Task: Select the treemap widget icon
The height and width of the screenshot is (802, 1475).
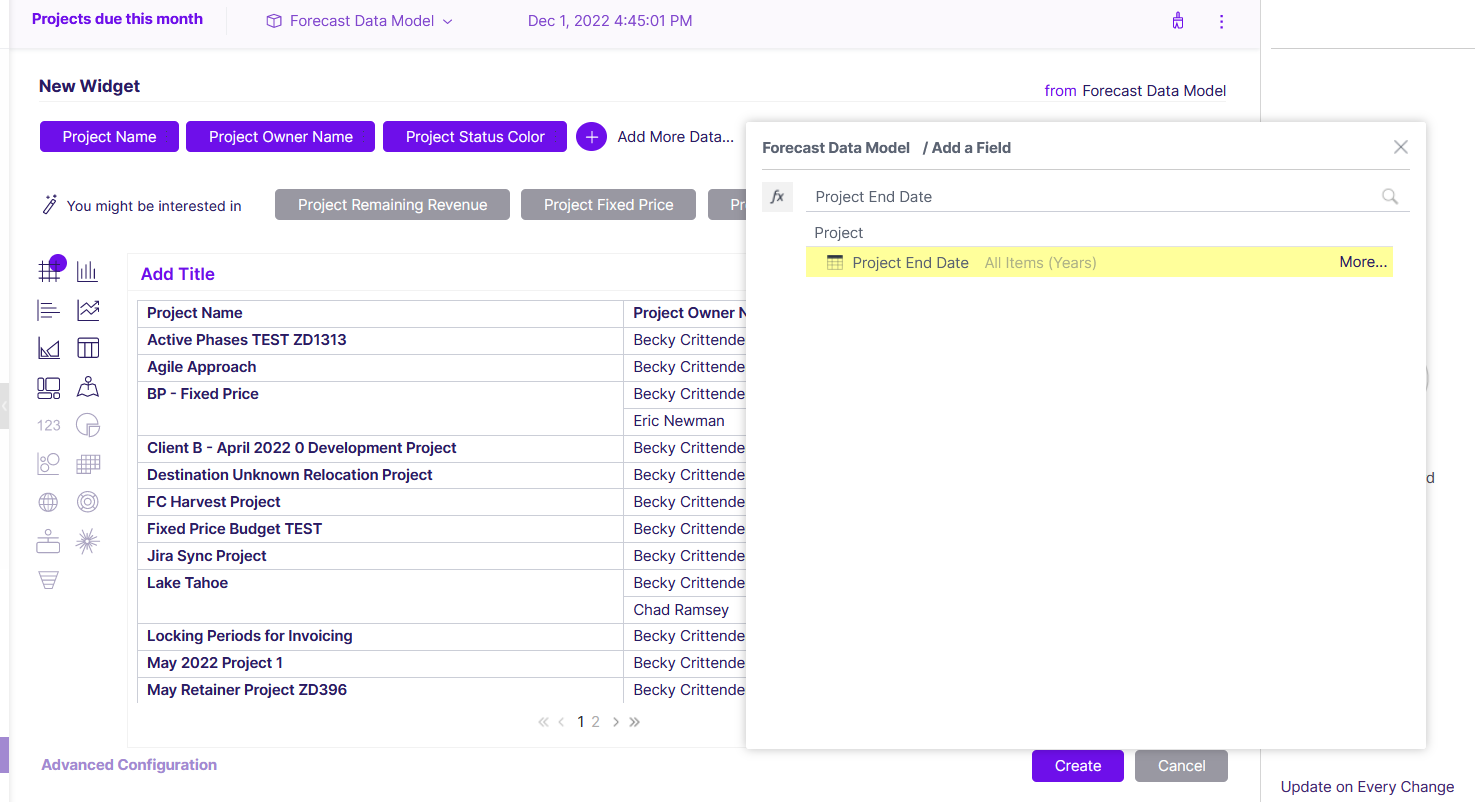Action: [x=49, y=387]
